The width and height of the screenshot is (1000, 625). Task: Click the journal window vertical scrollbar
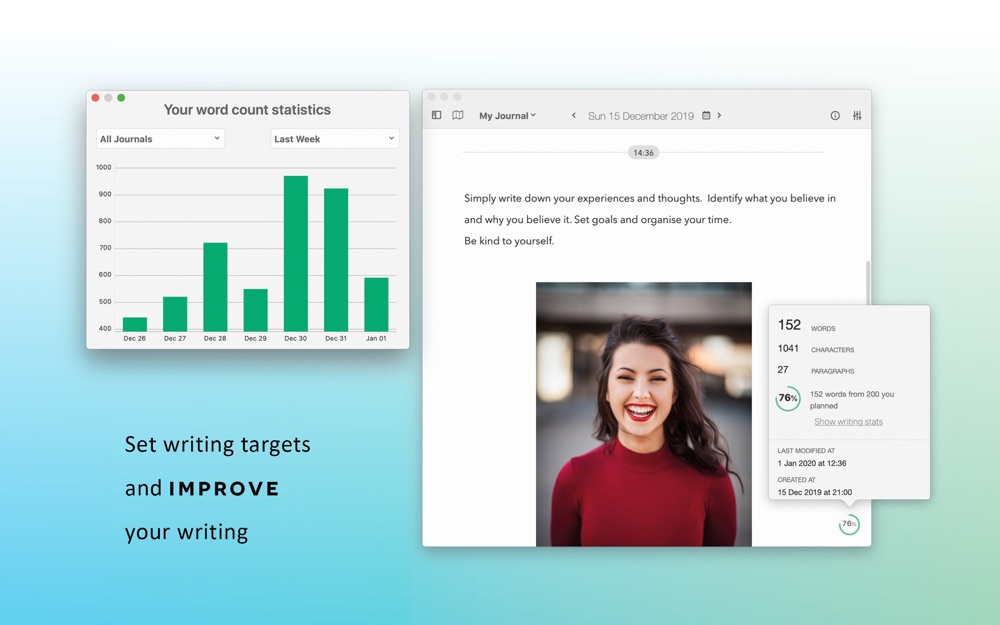click(x=868, y=283)
